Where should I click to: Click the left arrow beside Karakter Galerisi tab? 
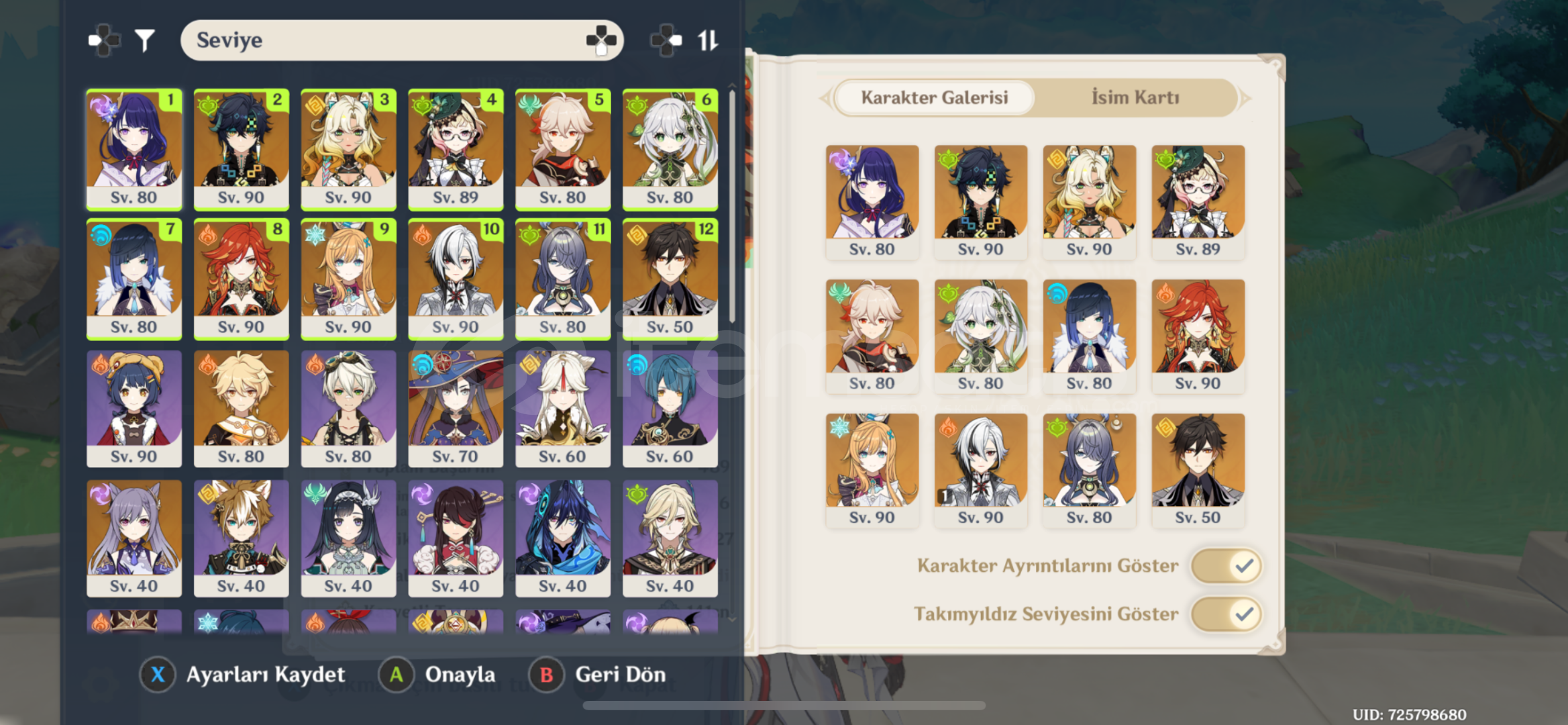pyautogui.click(x=825, y=98)
